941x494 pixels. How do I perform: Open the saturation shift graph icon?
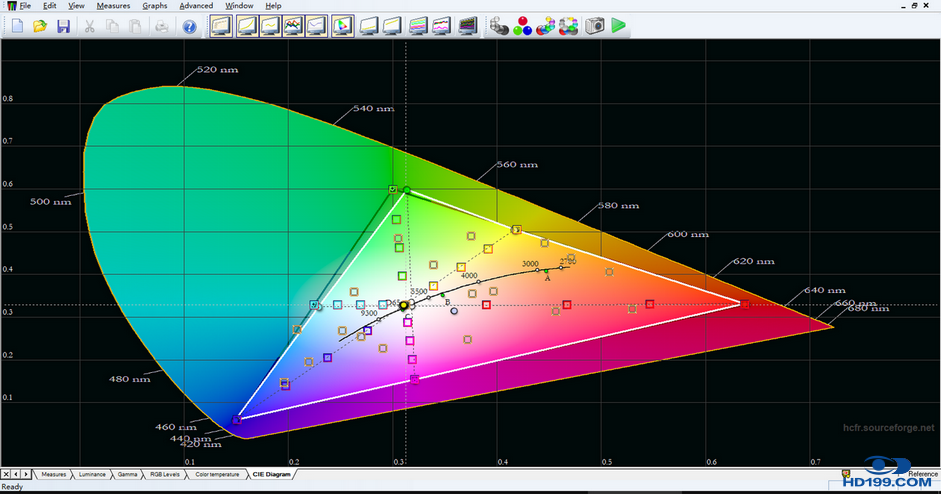418,26
